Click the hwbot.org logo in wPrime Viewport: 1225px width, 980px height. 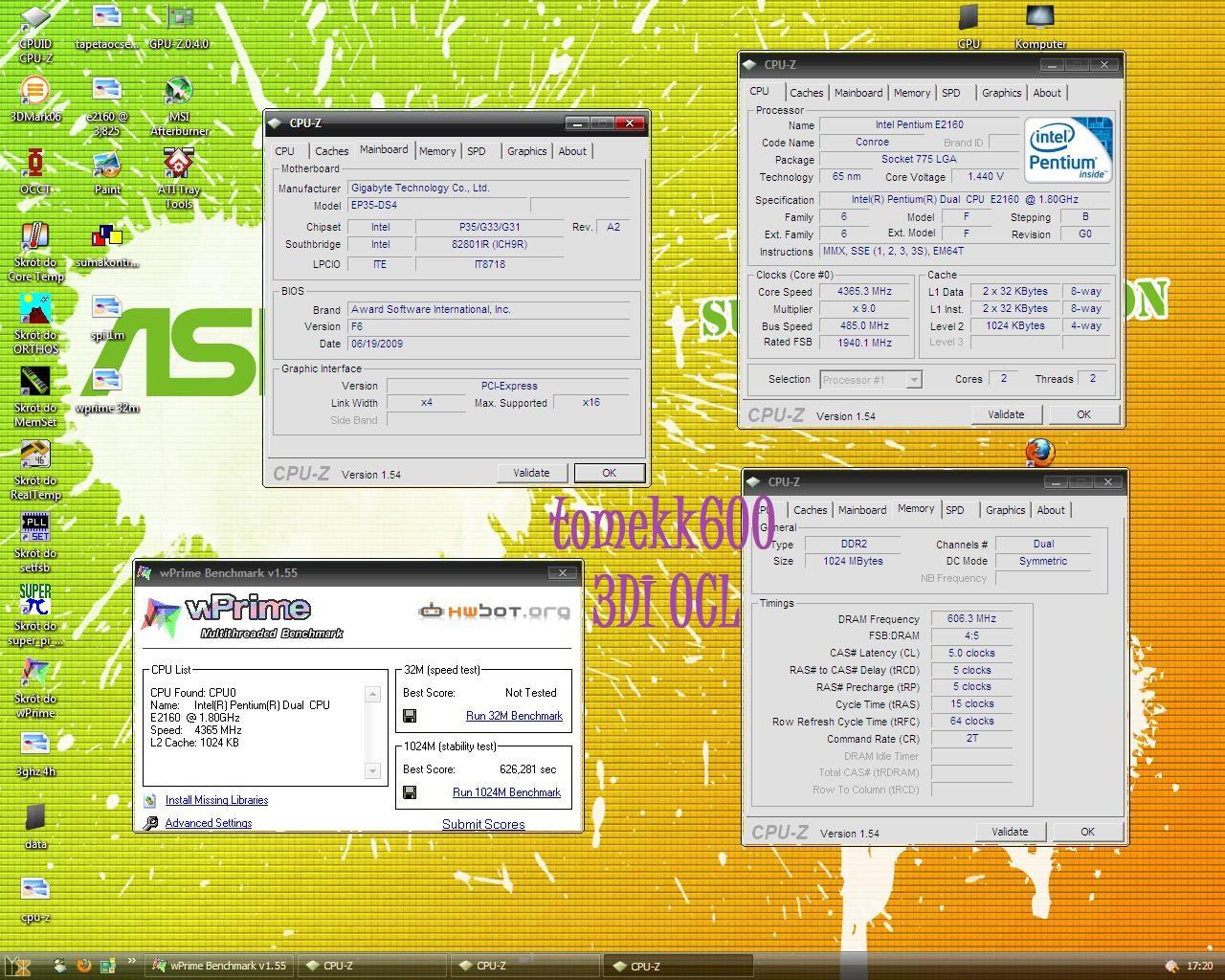pyautogui.click(x=494, y=611)
